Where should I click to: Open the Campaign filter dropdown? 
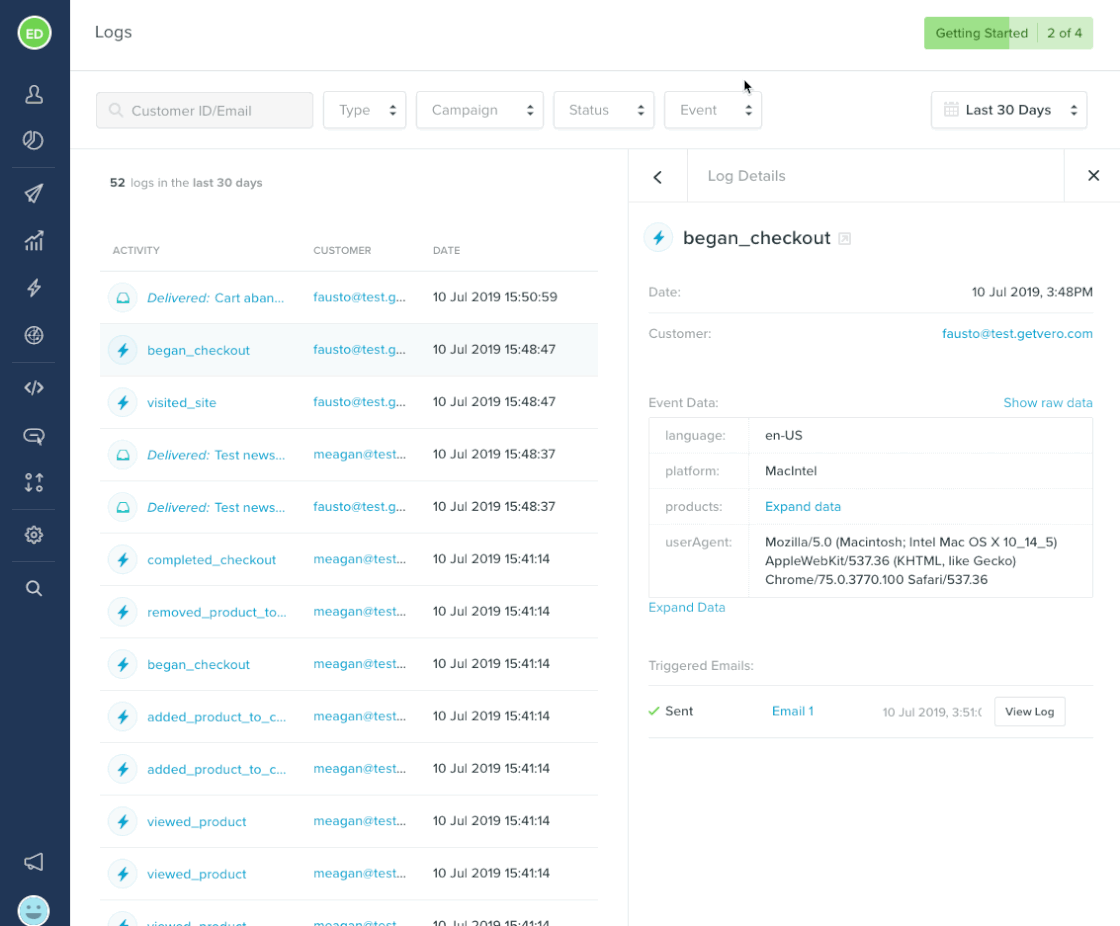[x=479, y=110]
